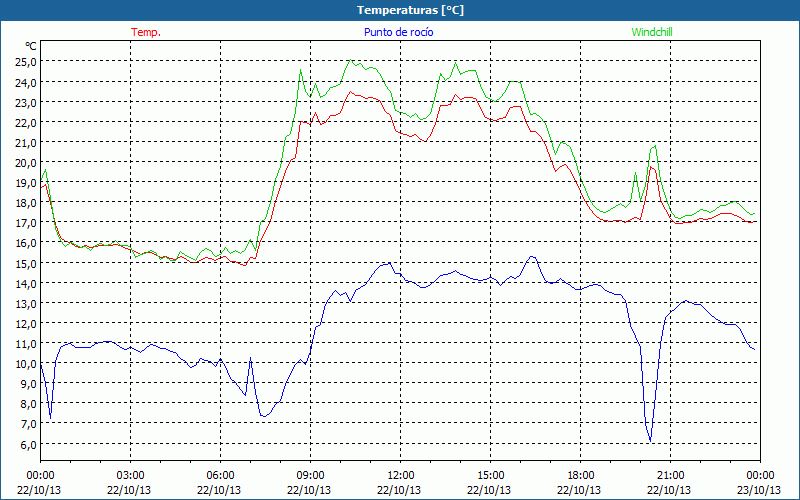Click the 10,0 y-axis value

[26, 364]
